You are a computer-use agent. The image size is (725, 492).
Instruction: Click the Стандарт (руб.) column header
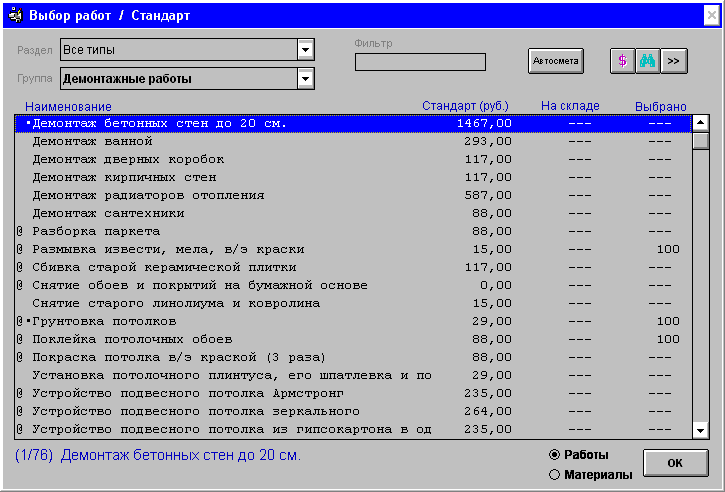pos(465,106)
